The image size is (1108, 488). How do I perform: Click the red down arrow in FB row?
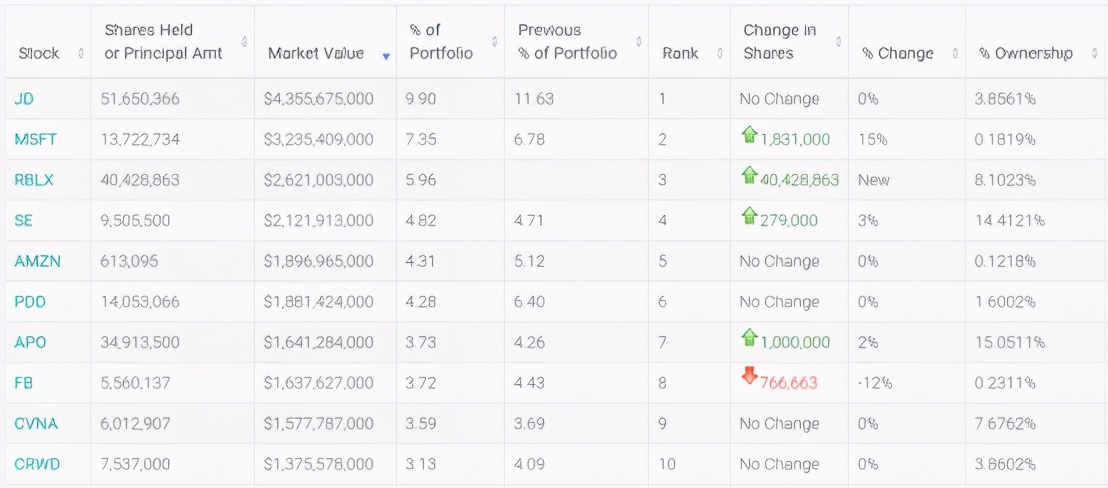tap(749, 377)
